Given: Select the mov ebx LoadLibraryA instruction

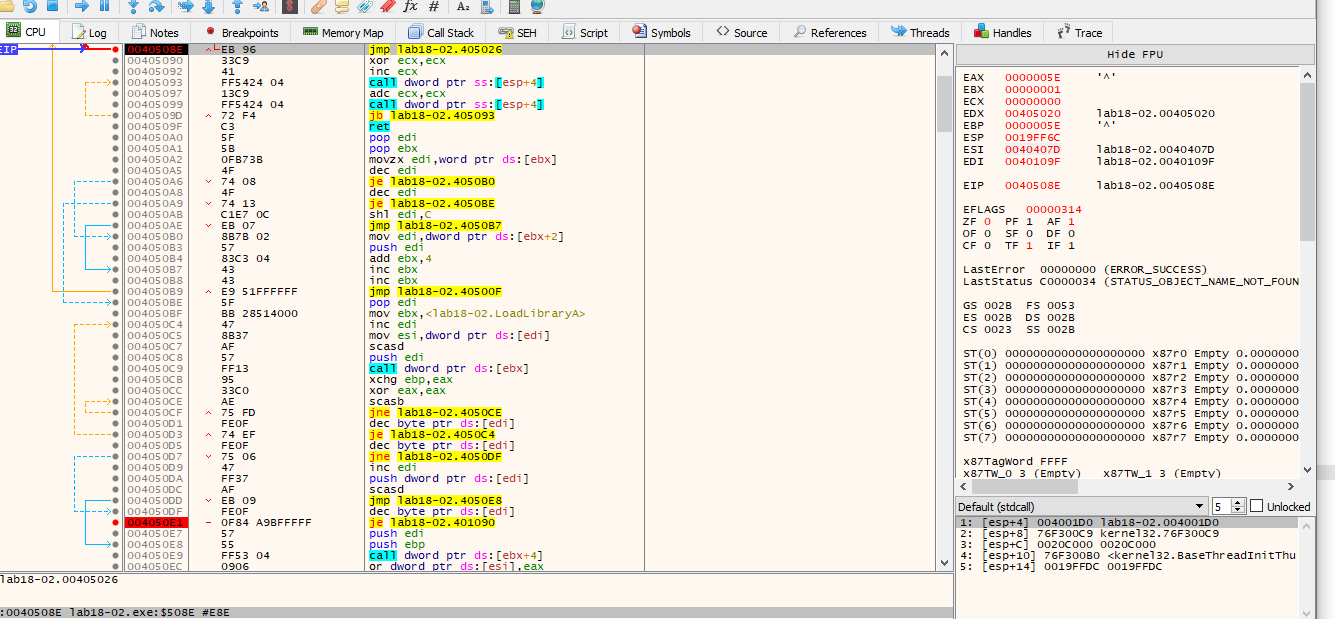Looking at the screenshot, I should pos(478,313).
